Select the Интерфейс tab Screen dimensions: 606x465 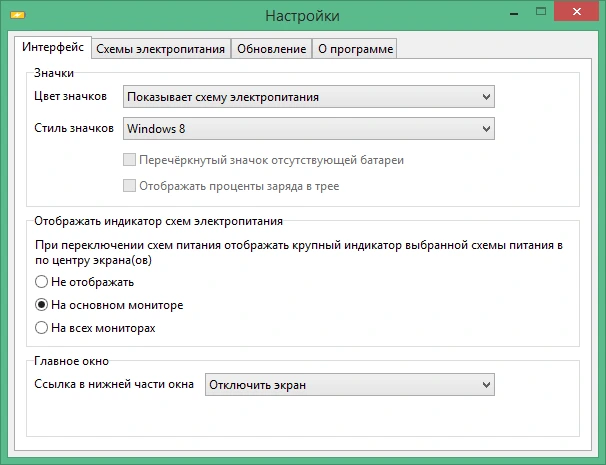click(x=53, y=47)
